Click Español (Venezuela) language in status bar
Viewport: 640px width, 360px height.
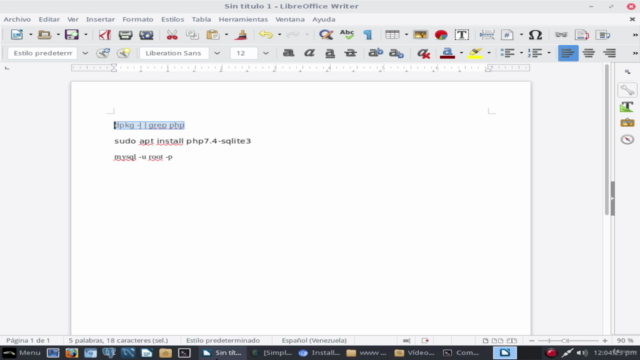point(314,340)
